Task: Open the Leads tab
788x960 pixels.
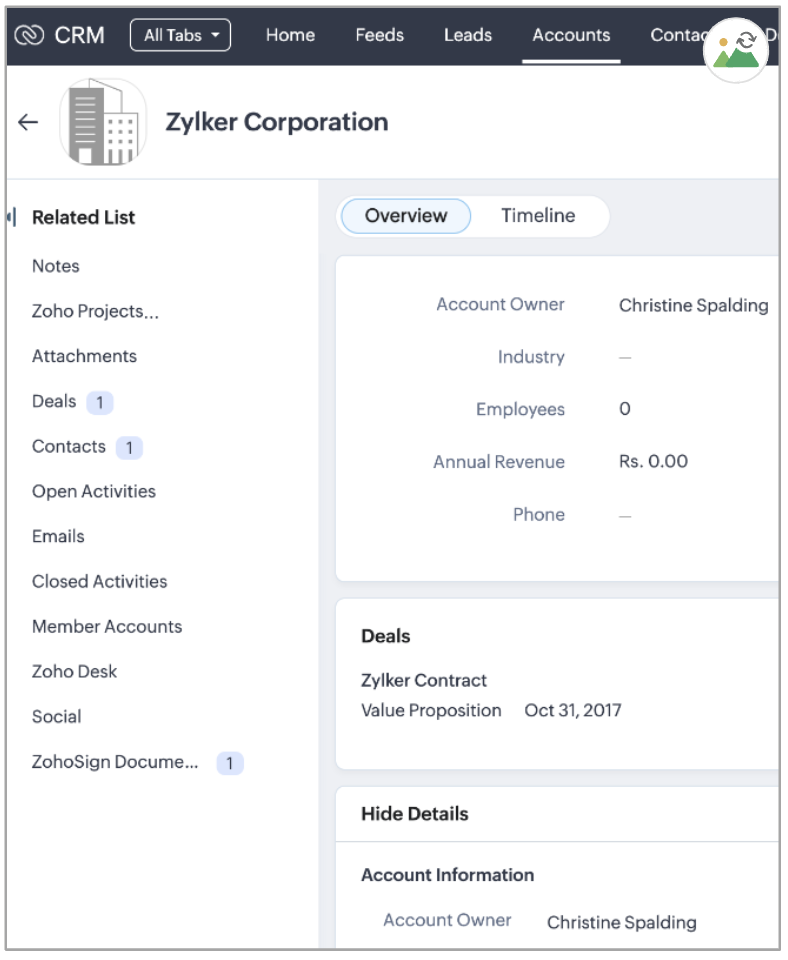Action: [x=467, y=35]
